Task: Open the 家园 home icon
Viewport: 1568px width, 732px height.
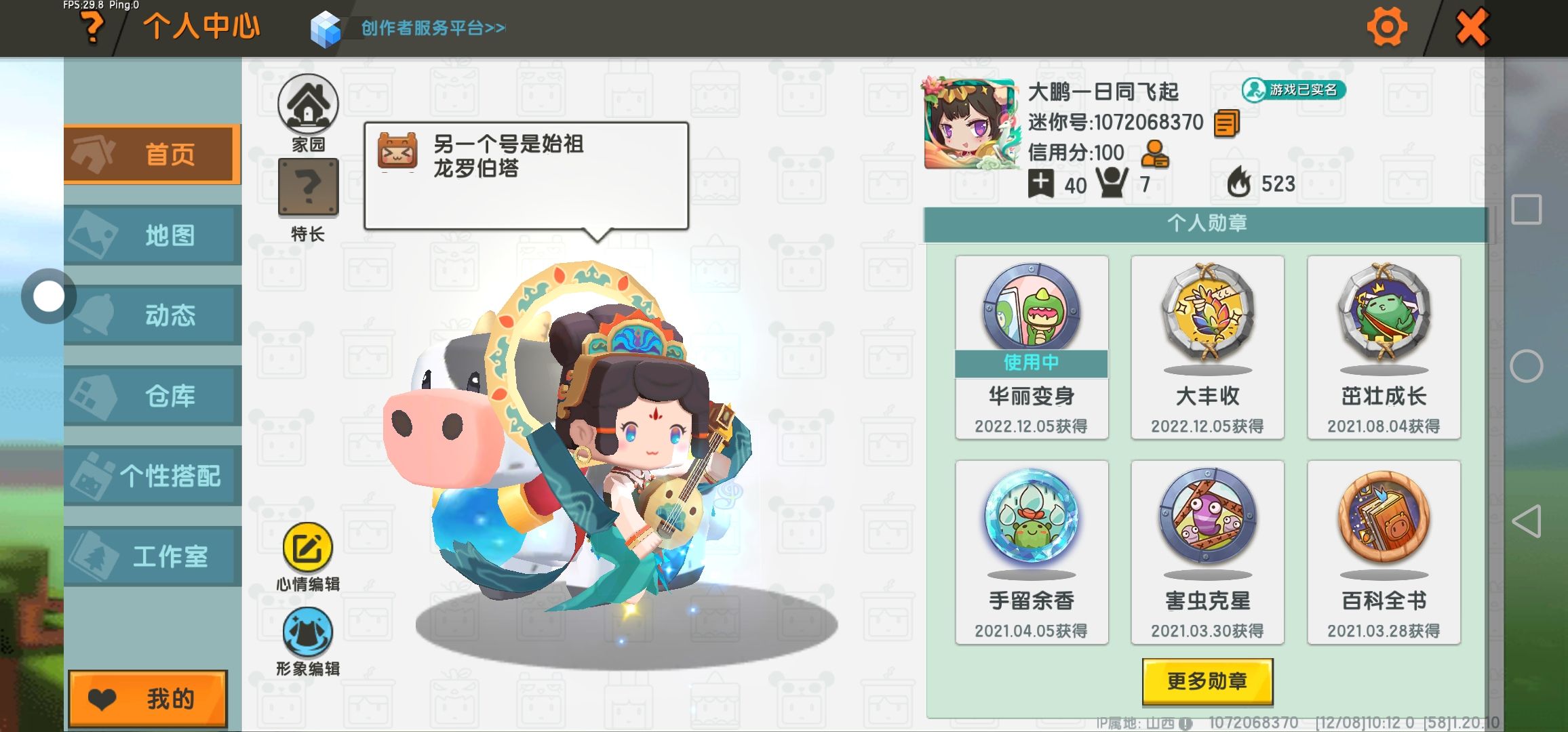Action: 308,104
